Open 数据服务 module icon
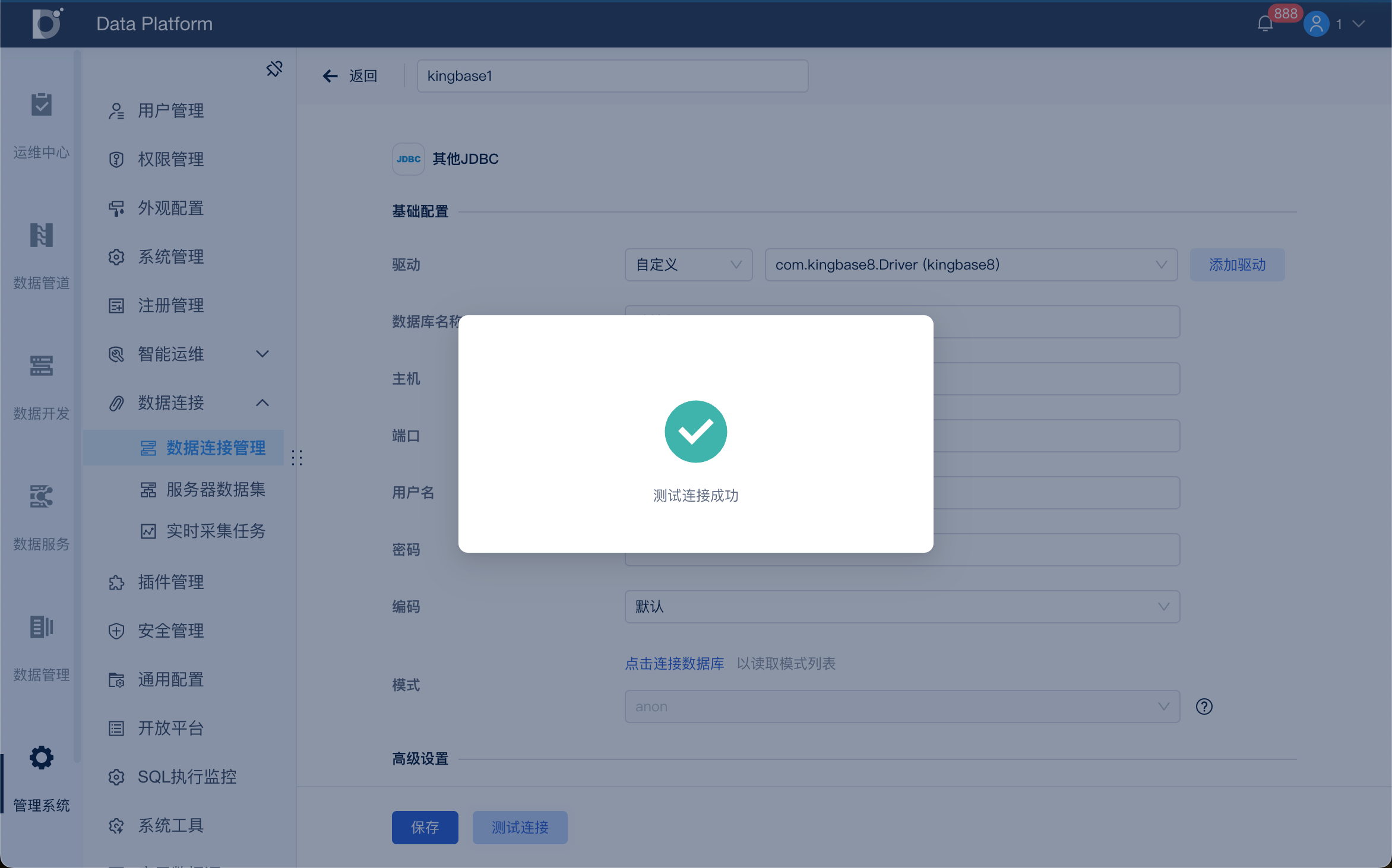 (41, 497)
